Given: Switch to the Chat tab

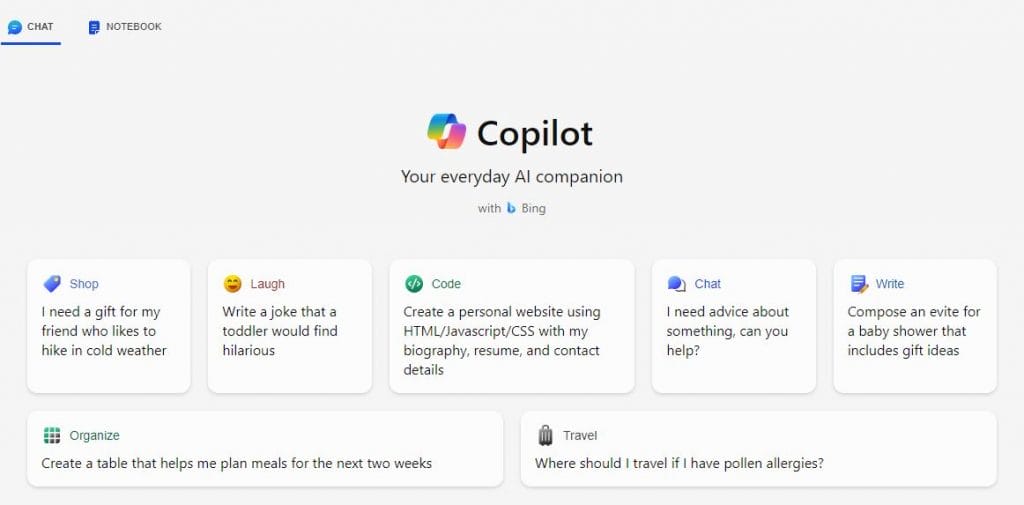Looking at the screenshot, I should [x=31, y=27].
